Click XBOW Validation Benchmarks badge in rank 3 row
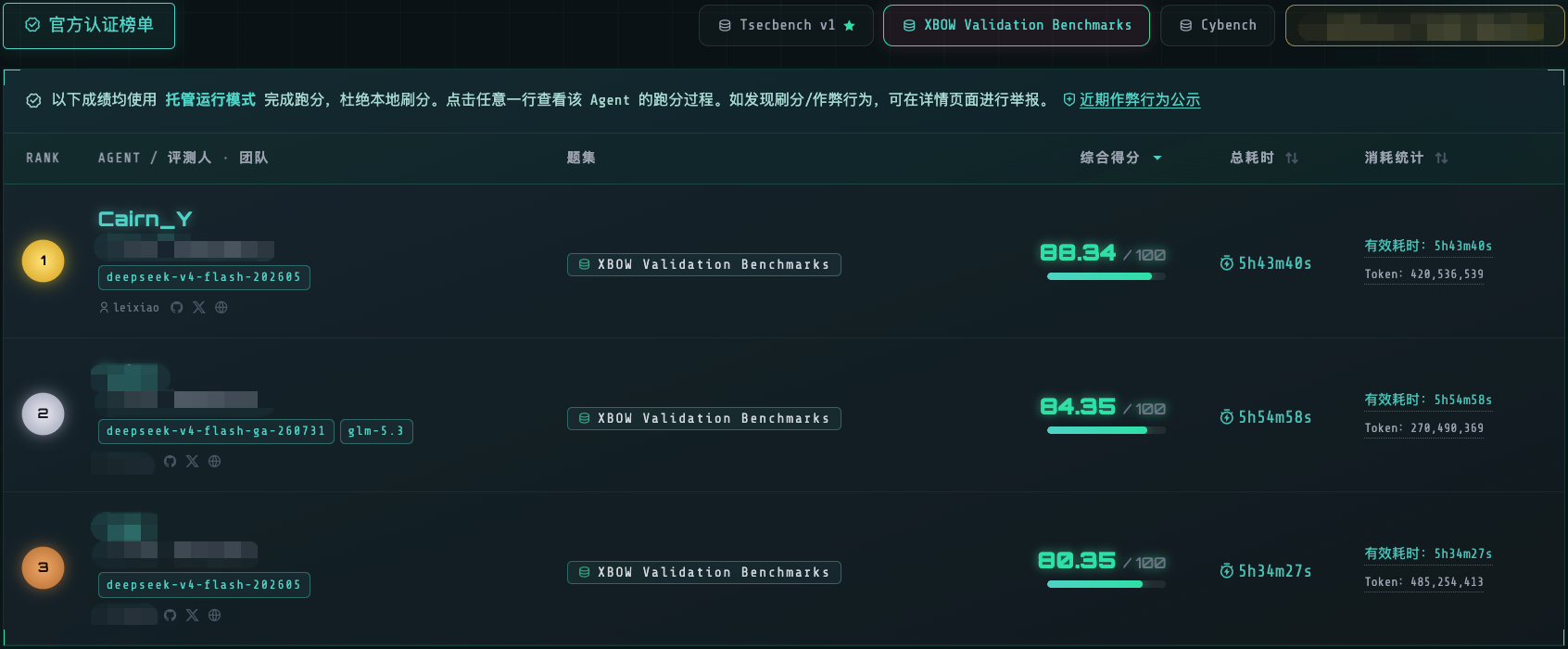1568x649 pixels. point(704,572)
